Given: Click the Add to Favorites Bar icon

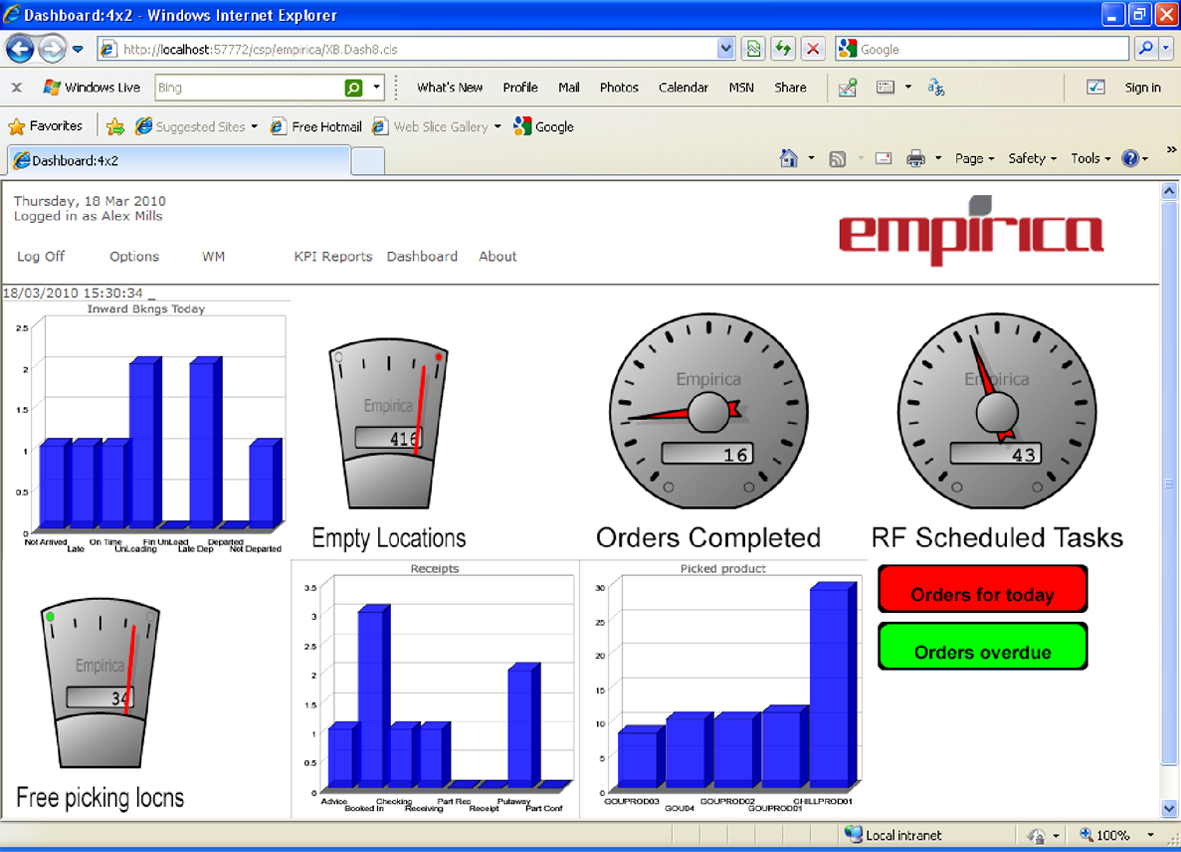Looking at the screenshot, I should click(116, 127).
